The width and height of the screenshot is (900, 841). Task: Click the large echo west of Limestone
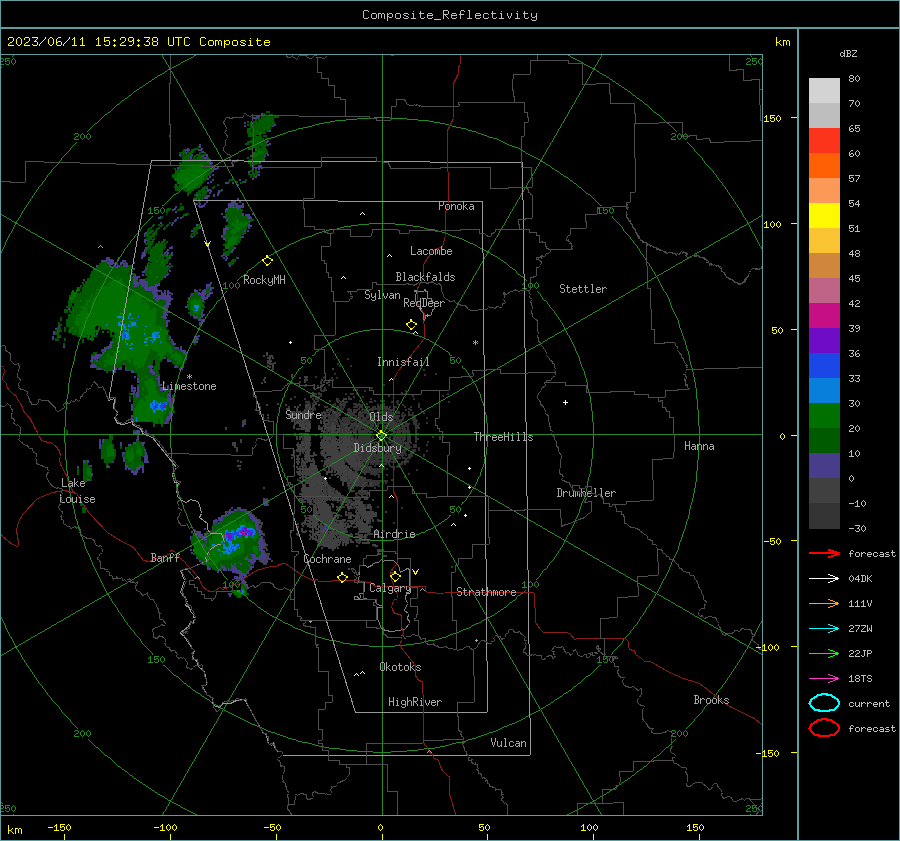[123, 321]
